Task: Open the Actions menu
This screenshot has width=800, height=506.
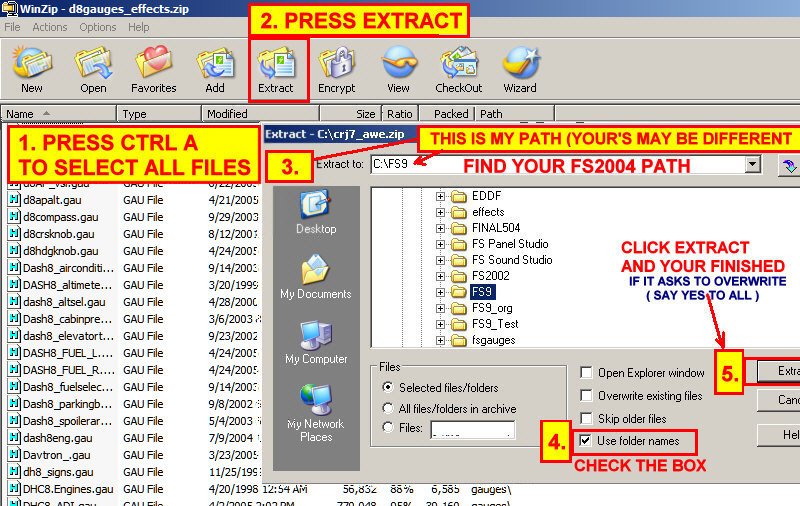Action: click(50, 27)
